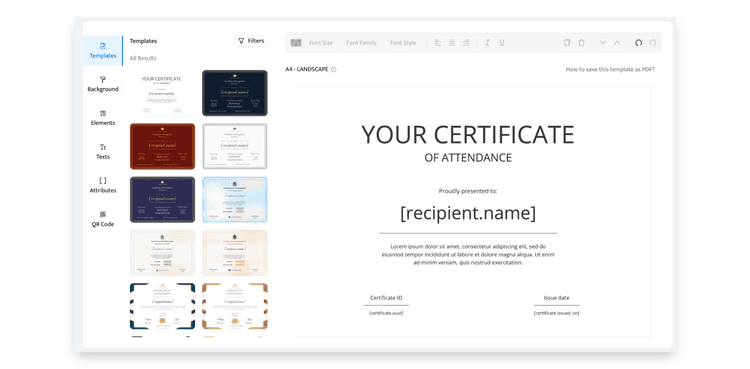
Task: Open the Templates sidebar tab
Action: click(103, 50)
